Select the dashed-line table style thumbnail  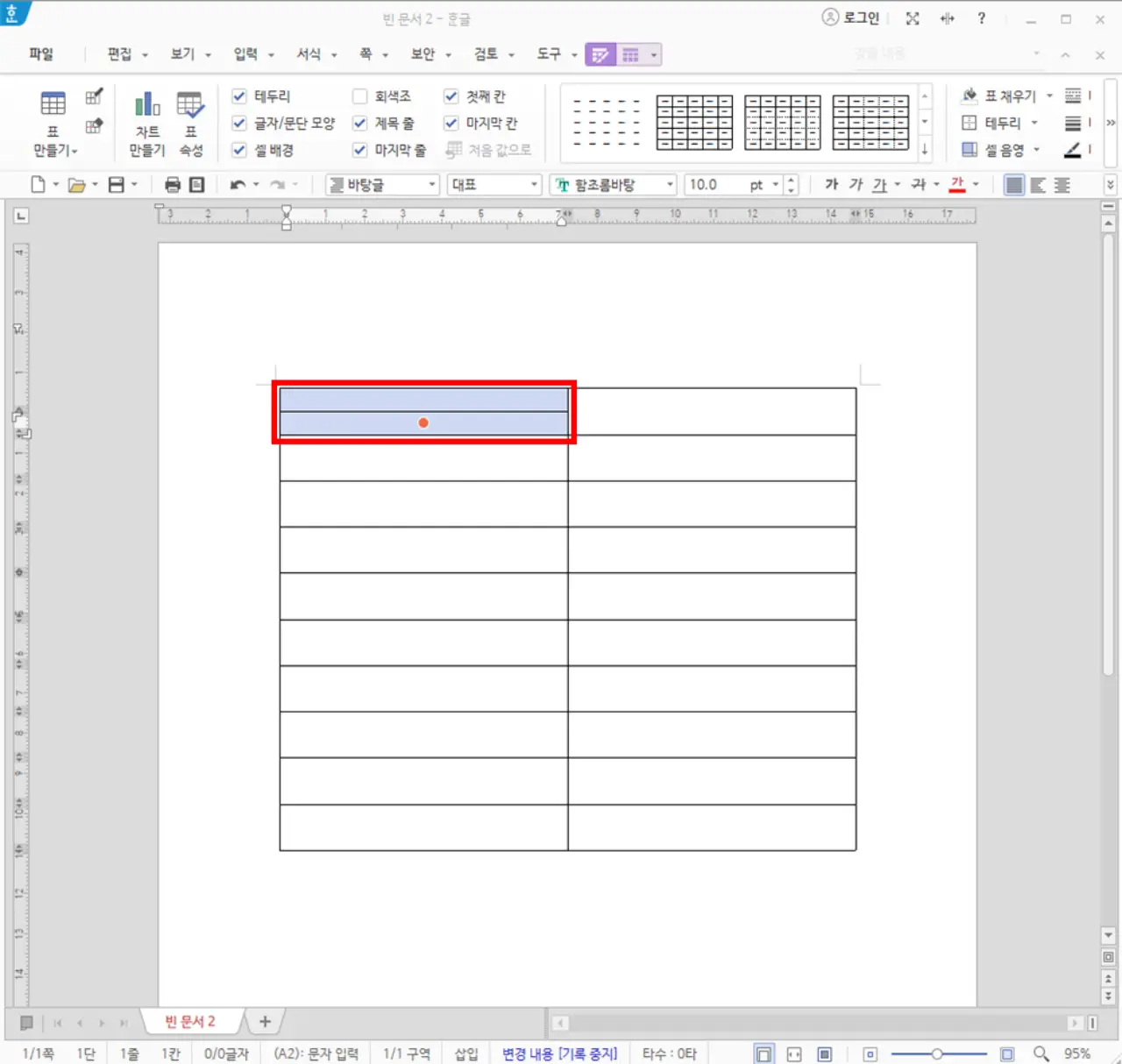(606, 122)
